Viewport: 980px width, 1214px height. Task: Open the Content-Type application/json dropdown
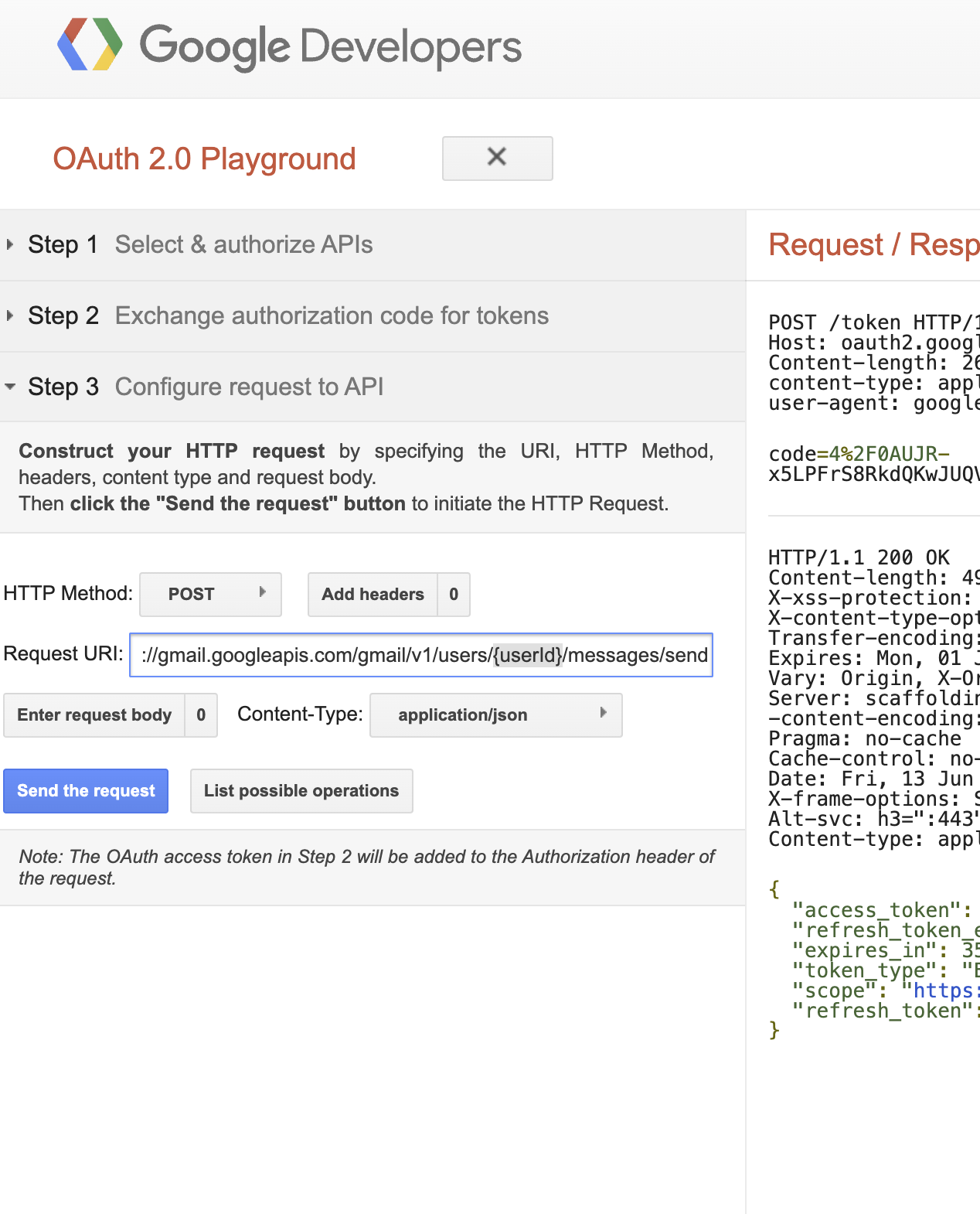pos(496,714)
